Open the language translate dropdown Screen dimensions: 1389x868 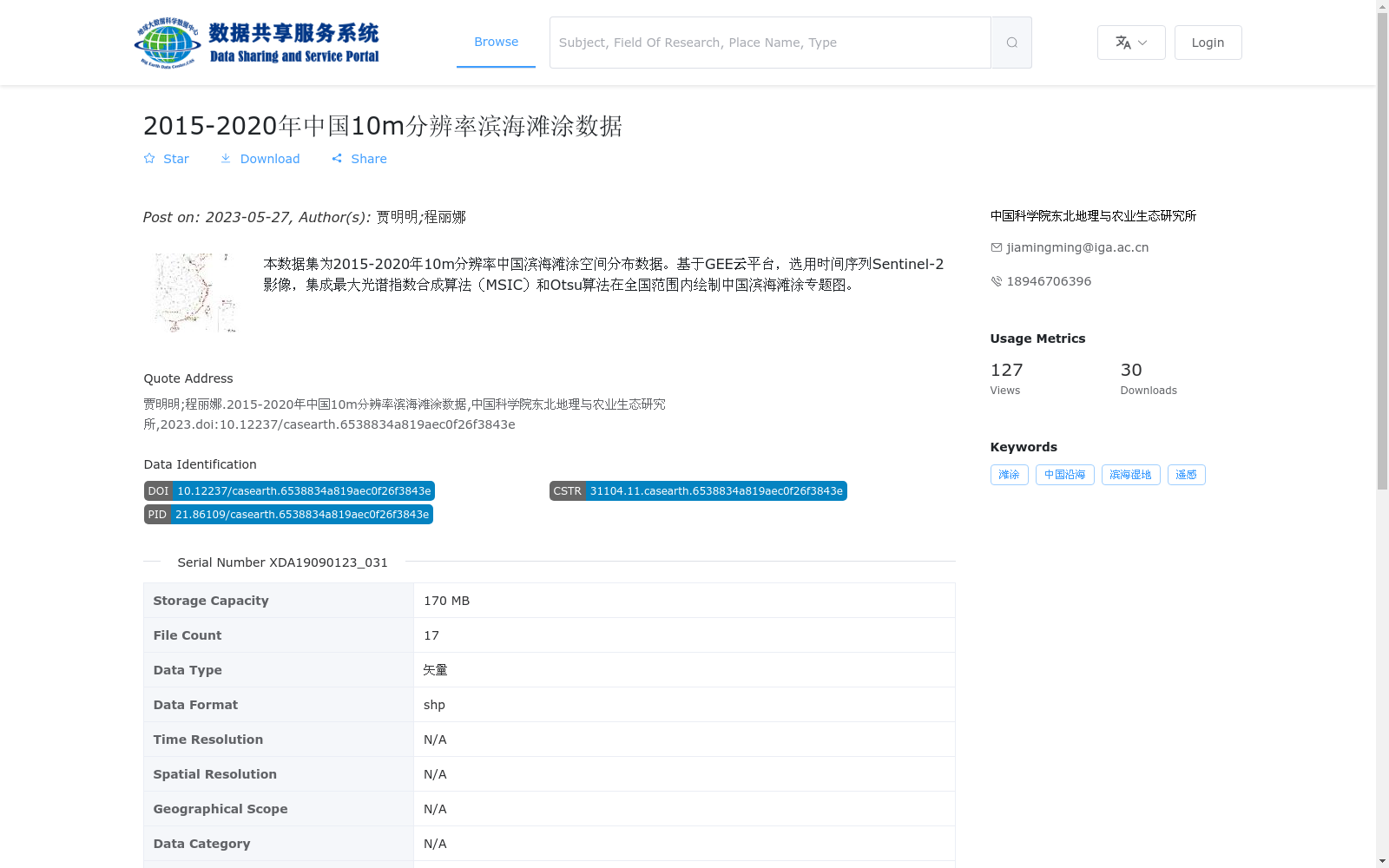[x=1131, y=43]
